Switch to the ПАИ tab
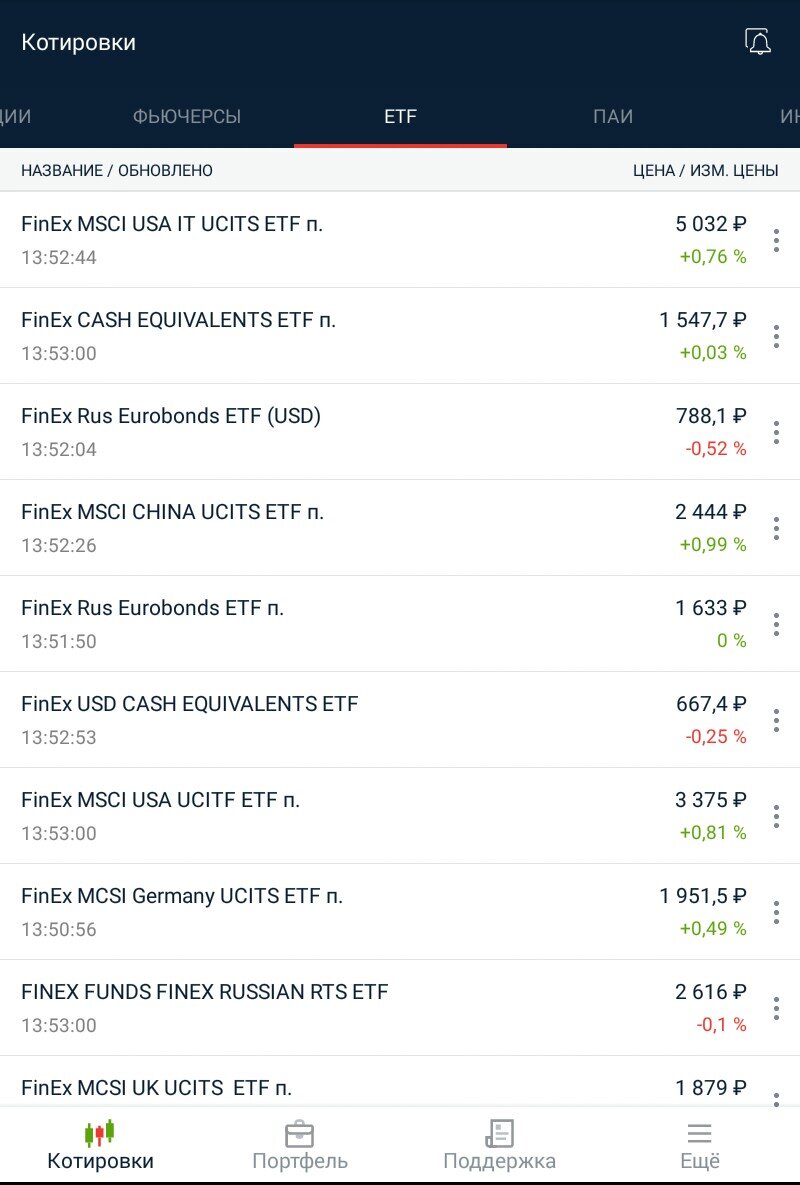The width and height of the screenshot is (800, 1185). coord(613,116)
